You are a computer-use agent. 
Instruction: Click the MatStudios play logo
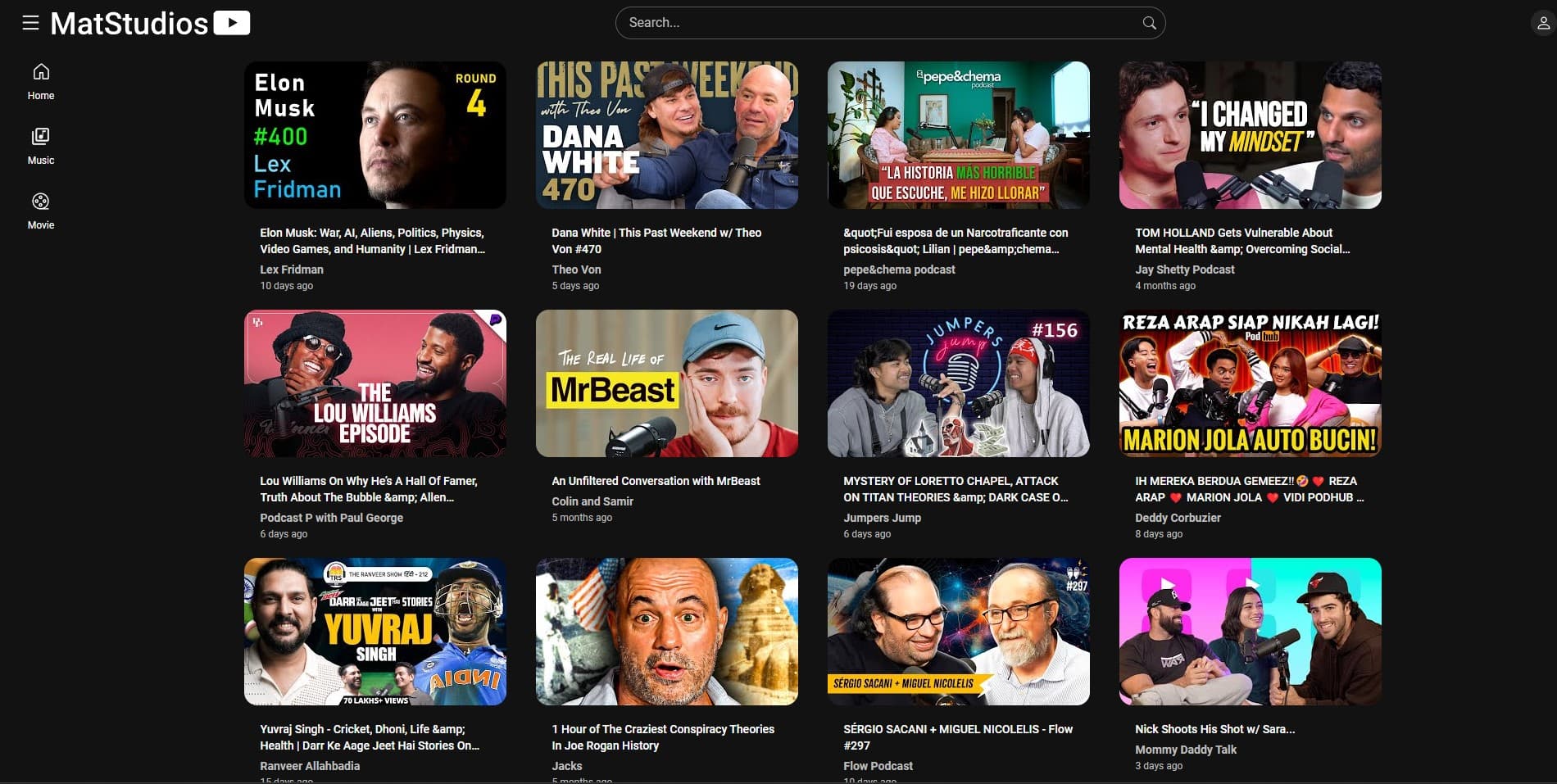pyautogui.click(x=232, y=23)
